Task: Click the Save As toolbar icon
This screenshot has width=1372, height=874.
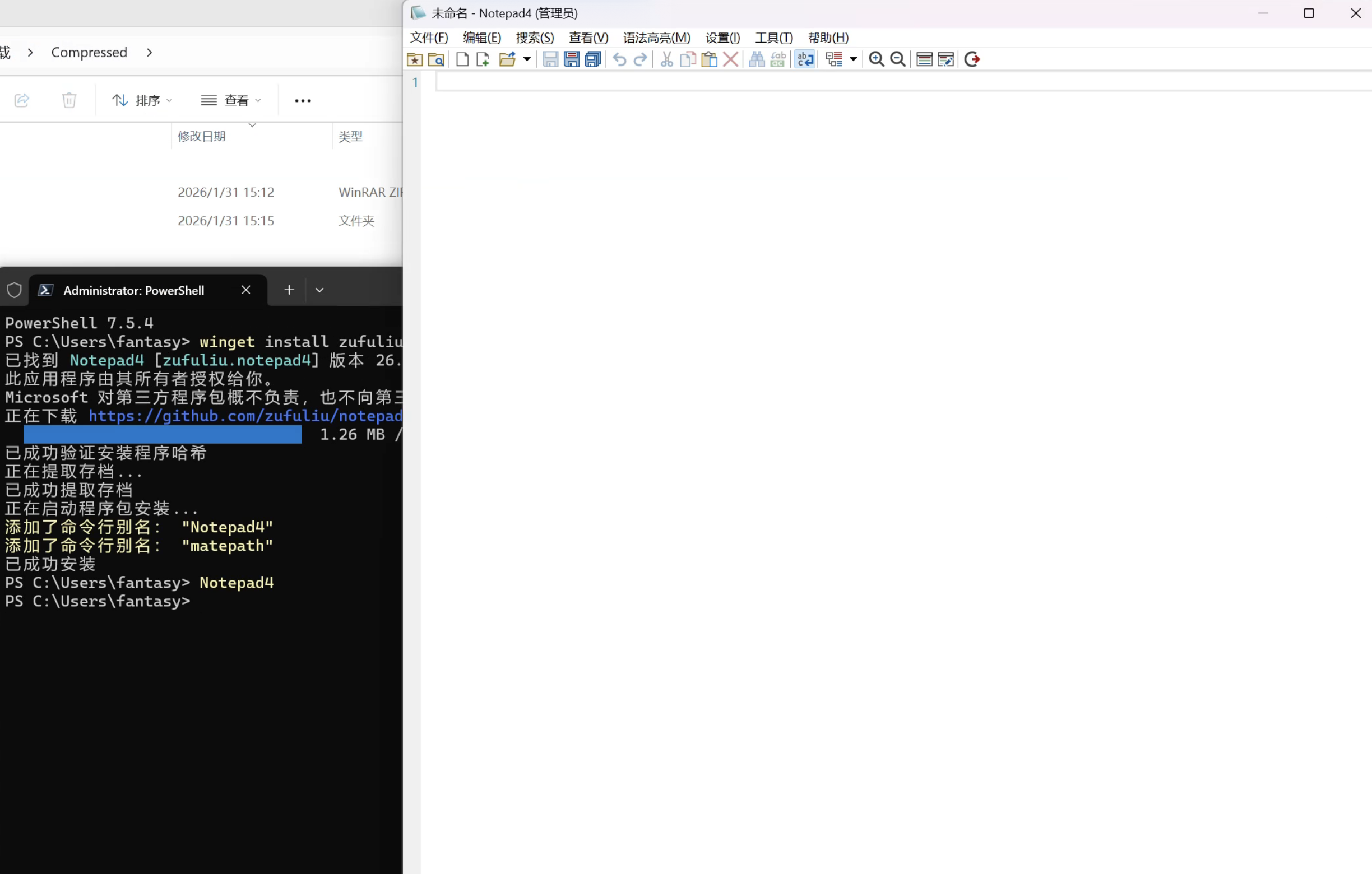Action: (572, 59)
